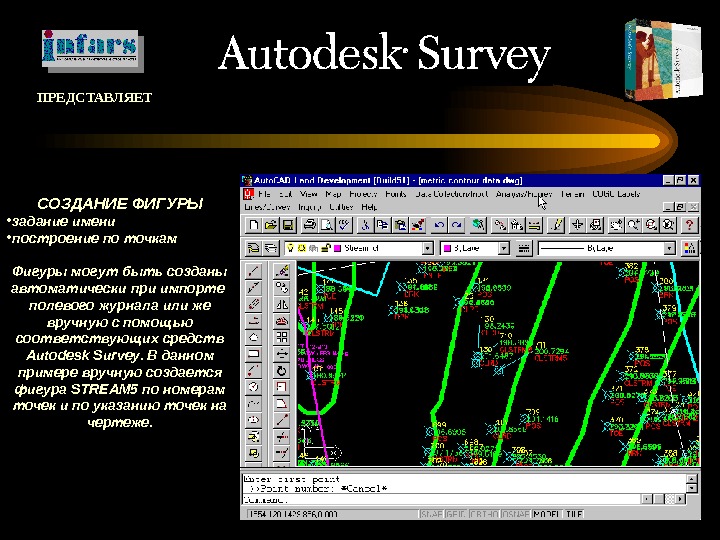
Task: Select the Ellipse draw tool
Action: (253, 420)
